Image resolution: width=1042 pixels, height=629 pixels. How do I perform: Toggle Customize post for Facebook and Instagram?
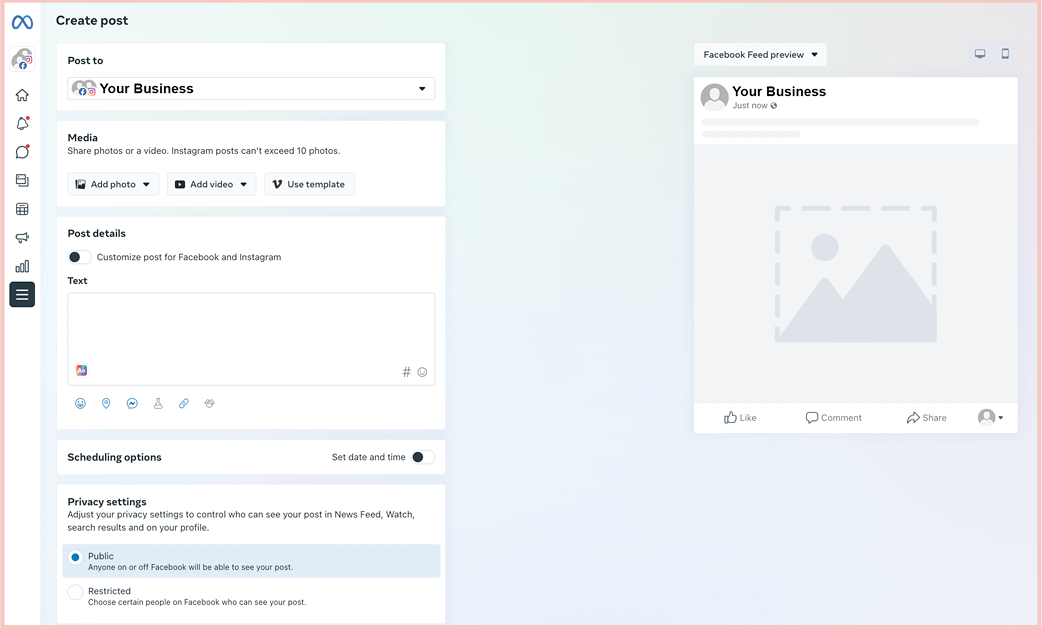tap(80, 257)
